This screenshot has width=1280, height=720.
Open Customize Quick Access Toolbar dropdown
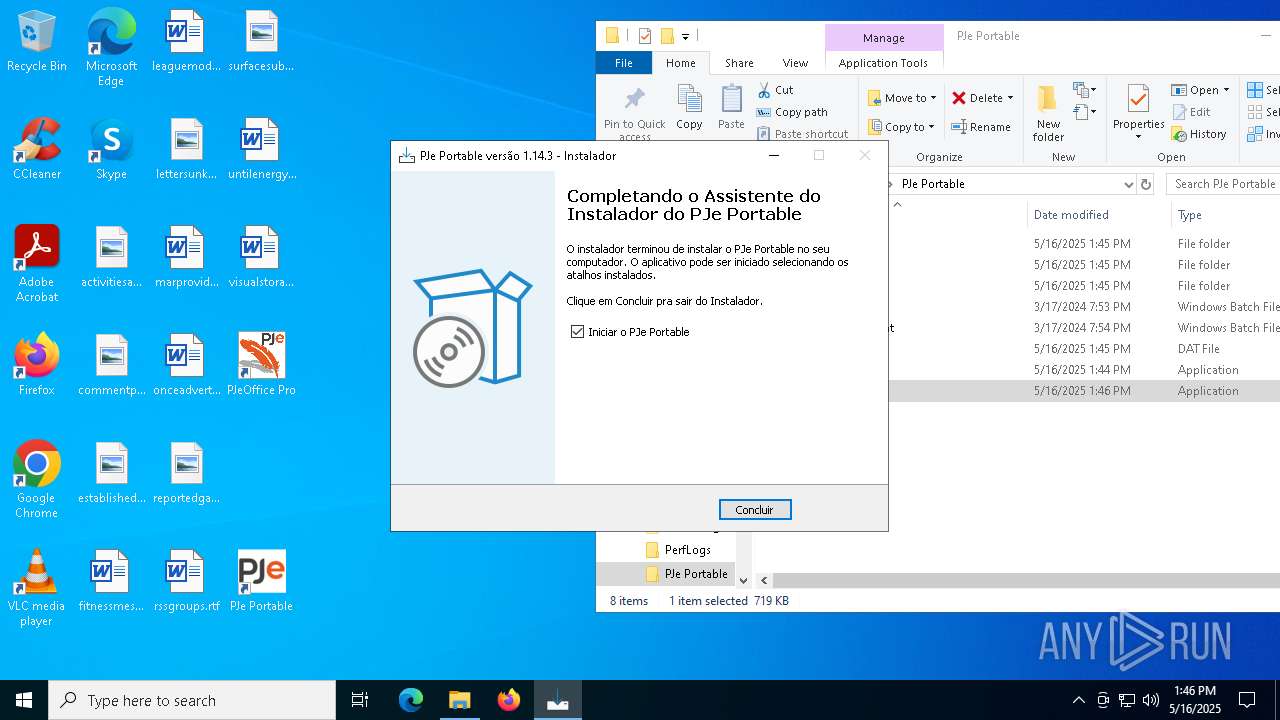[686, 37]
